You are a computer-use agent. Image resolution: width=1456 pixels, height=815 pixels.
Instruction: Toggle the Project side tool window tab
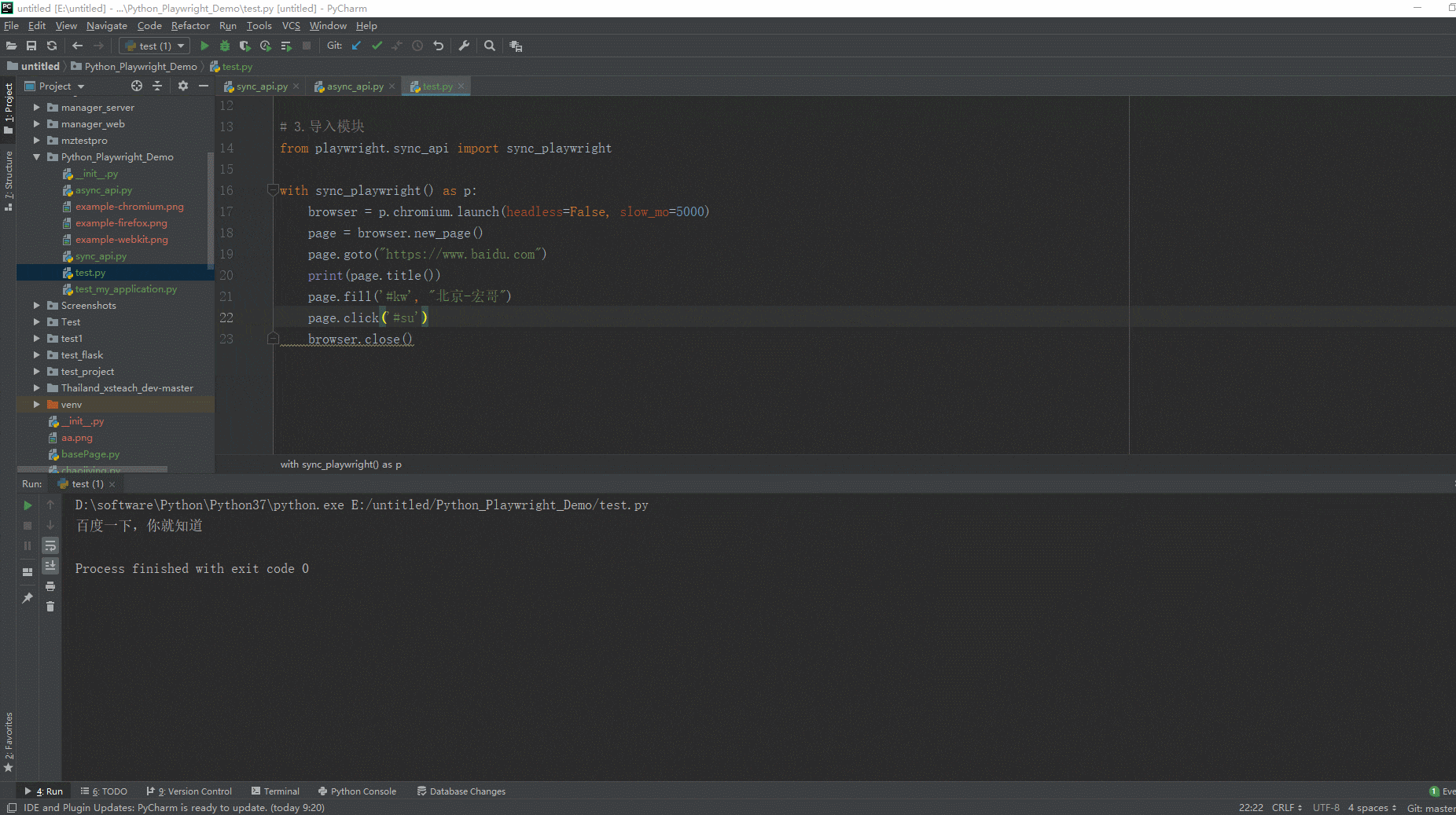click(9, 108)
